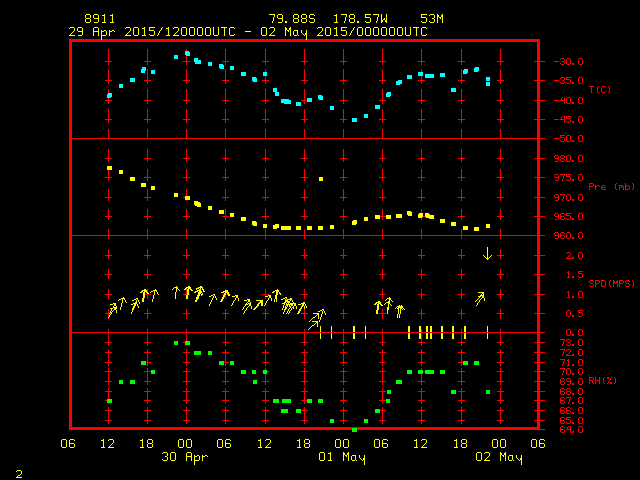The width and height of the screenshot is (640, 480).
Task: Click the end date '02 May 2015/000000UTC'
Action: (x=344, y=32)
